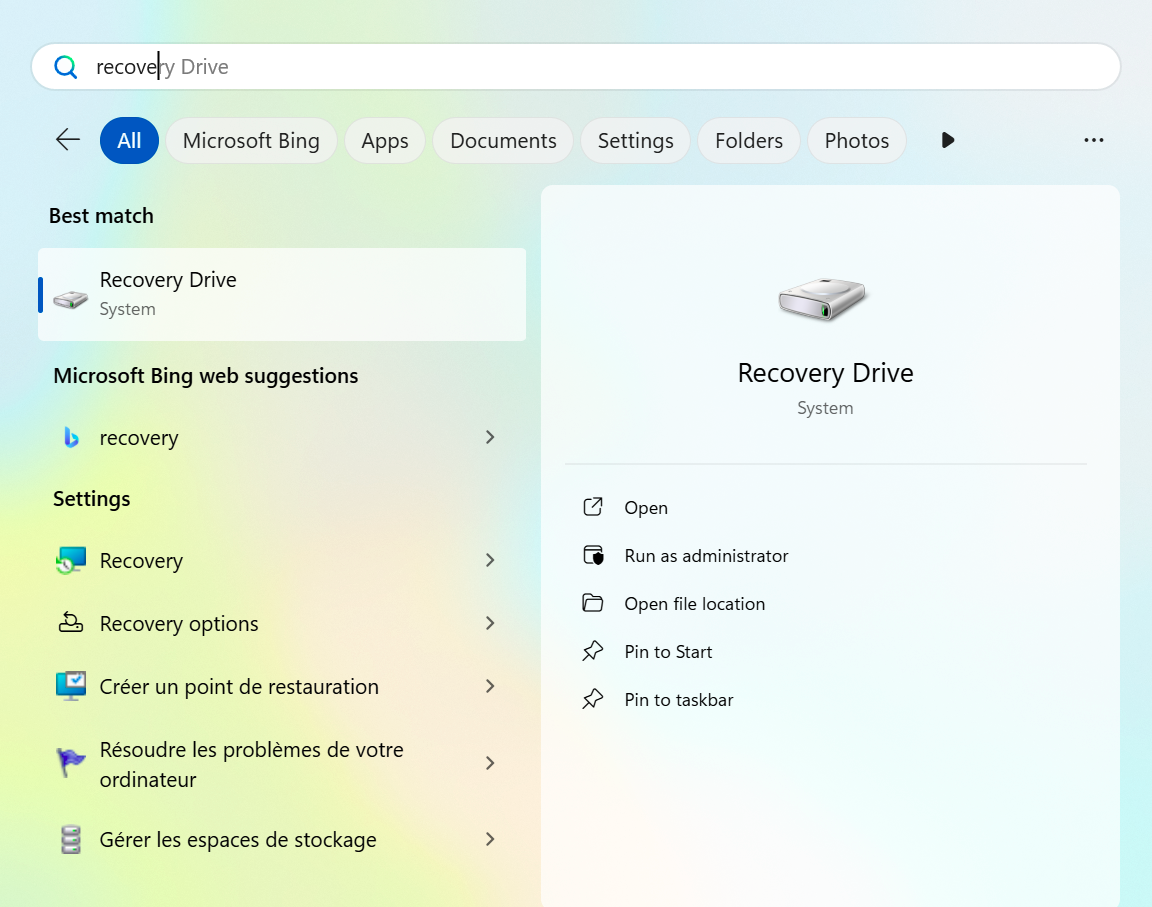This screenshot has height=907, width=1152.
Task: Click the back arrow icon
Action: tap(68, 140)
